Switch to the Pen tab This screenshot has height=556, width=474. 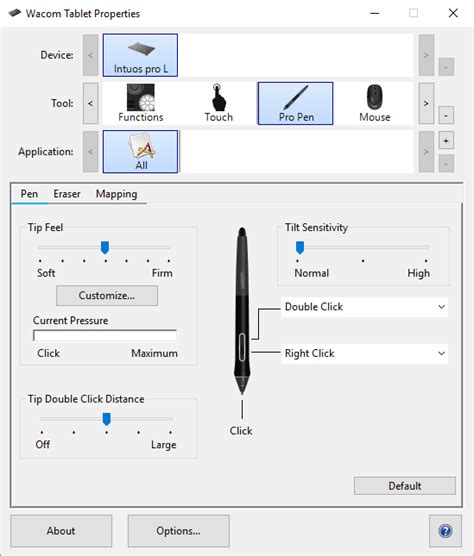point(29,194)
